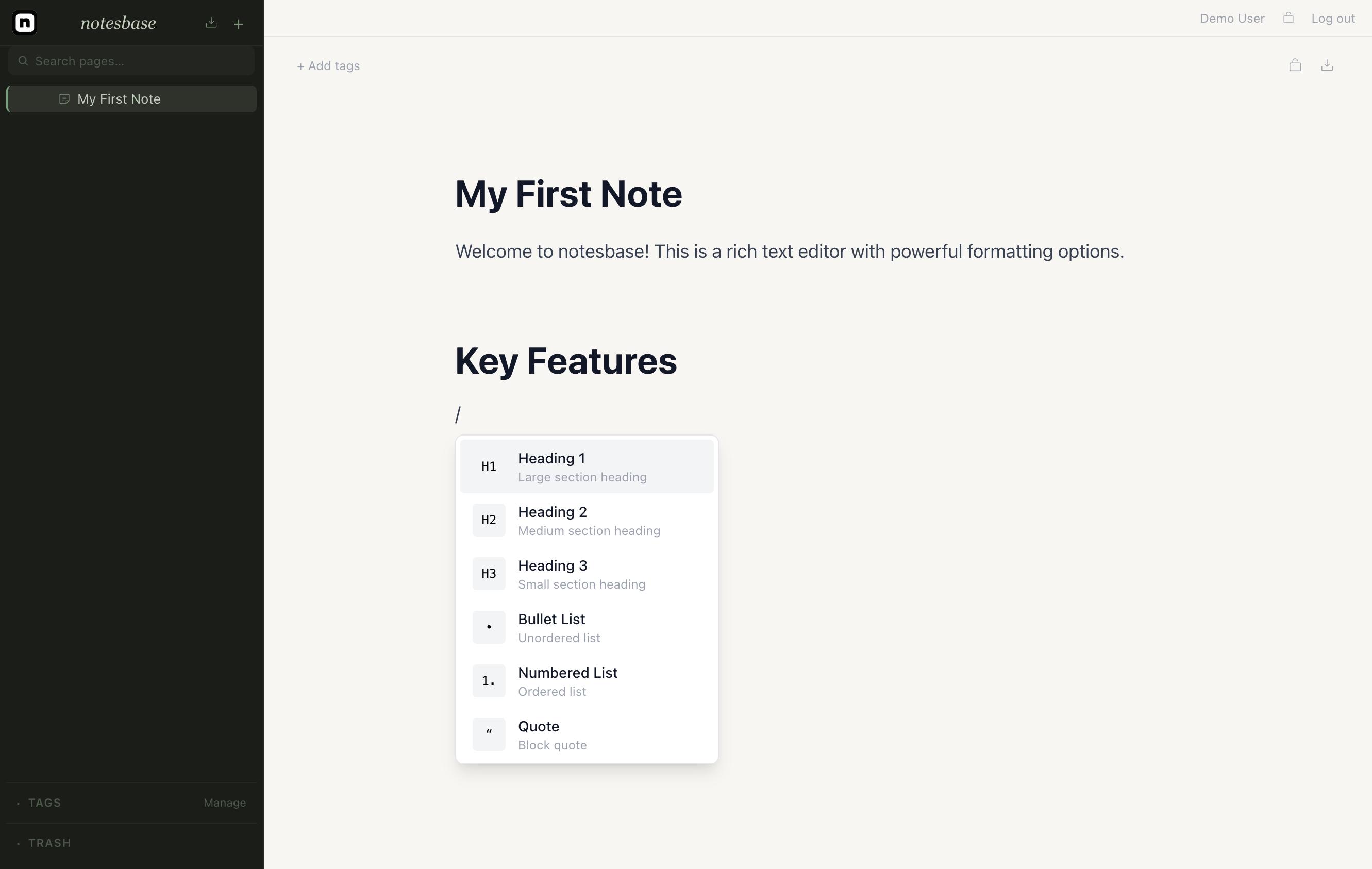Select the H1 icon in the slash menu
The image size is (1372, 869).
pyautogui.click(x=488, y=465)
